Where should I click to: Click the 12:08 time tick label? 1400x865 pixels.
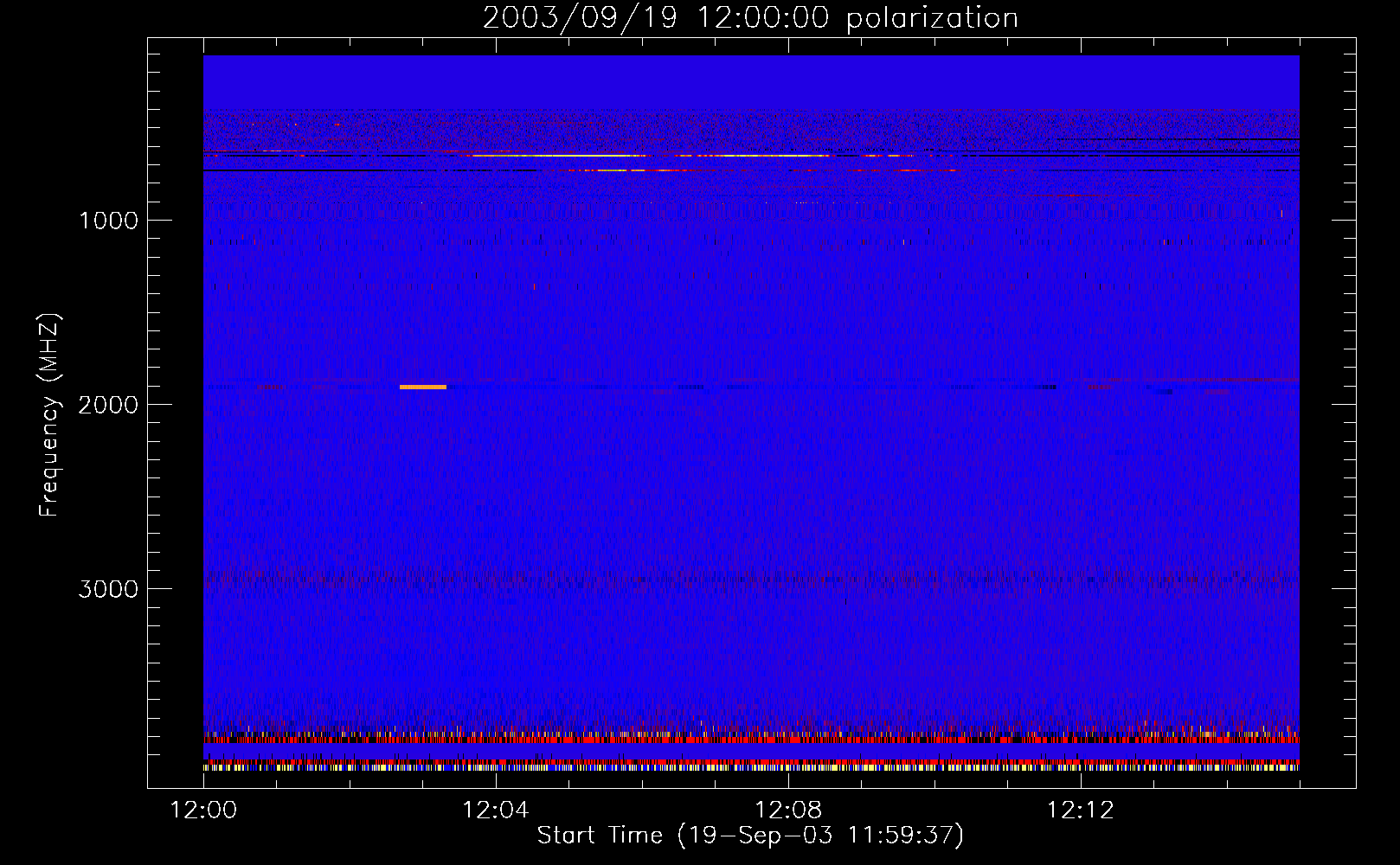788,811
